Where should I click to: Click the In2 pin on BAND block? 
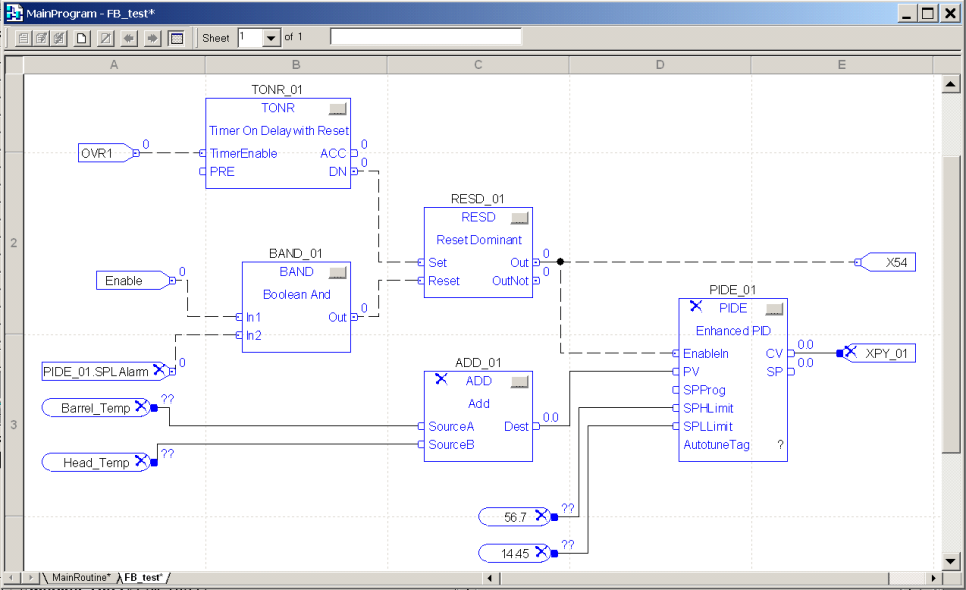point(240,335)
